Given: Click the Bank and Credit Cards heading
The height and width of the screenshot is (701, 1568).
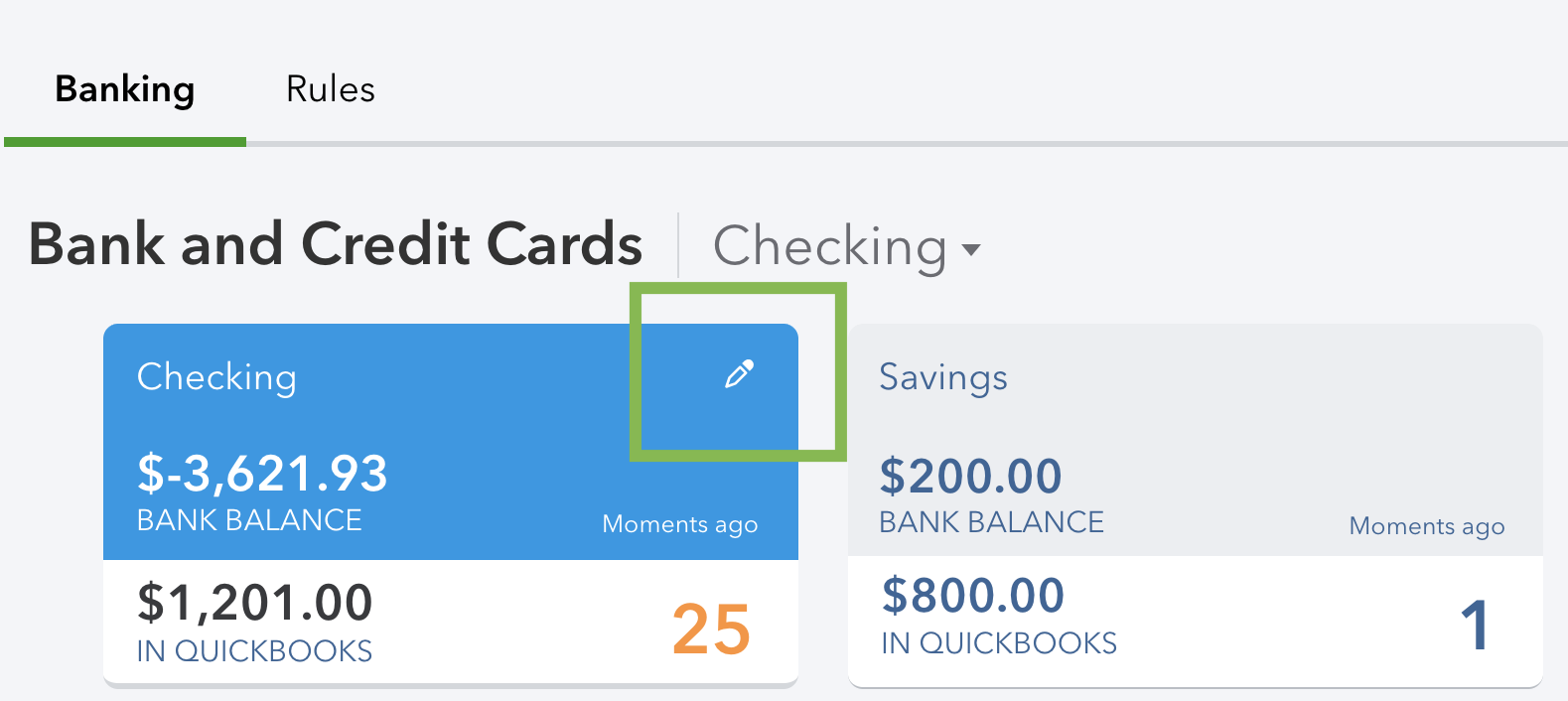Looking at the screenshot, I should pos(336,244).
